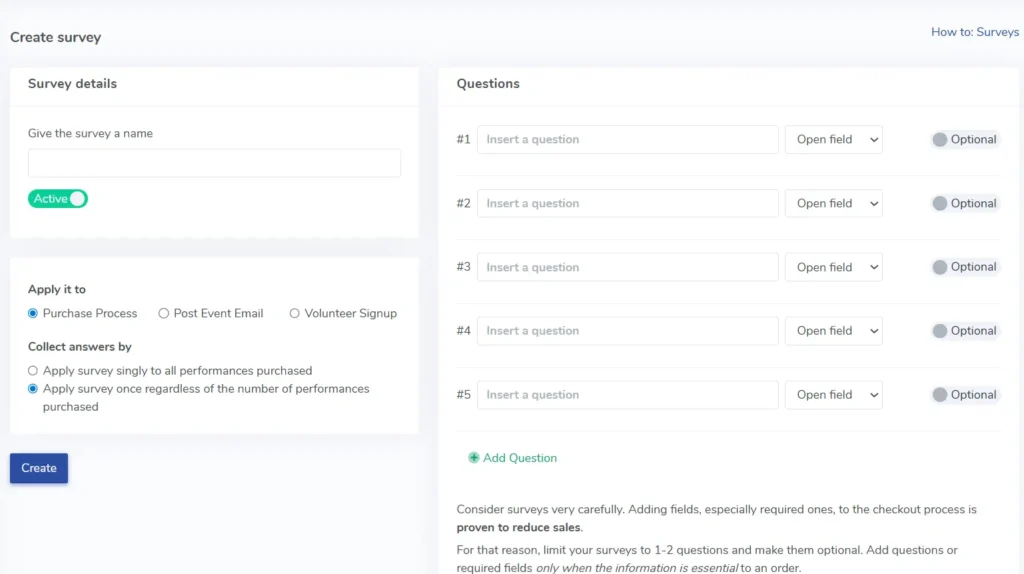Open field type dropdown for question #4
Image resolution: width=1024 pixels, height=574 pixels.
coord(833,331)
